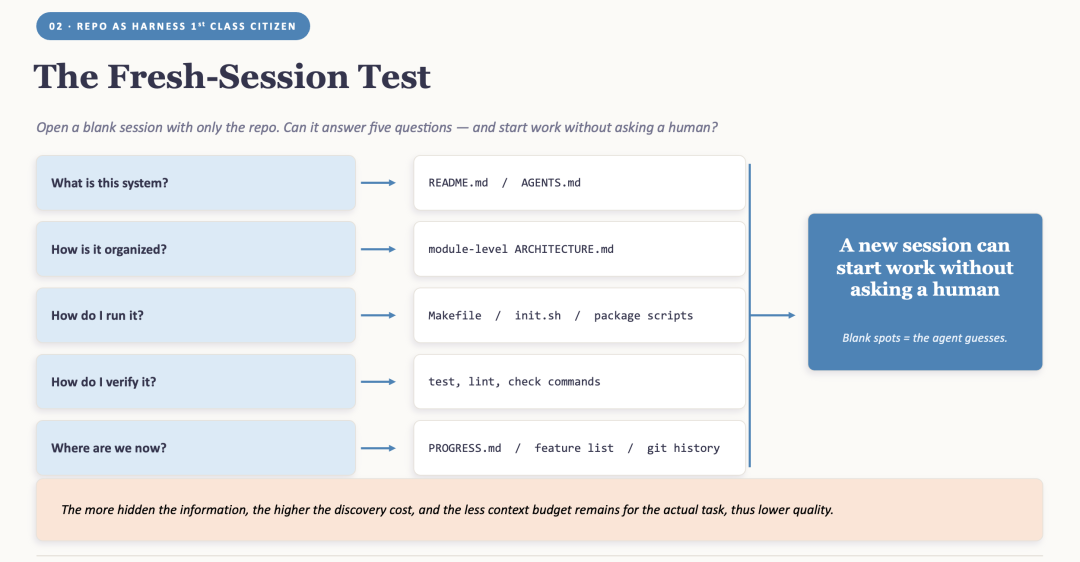Select the module-level ARCHITECTURE.md box

579,249
